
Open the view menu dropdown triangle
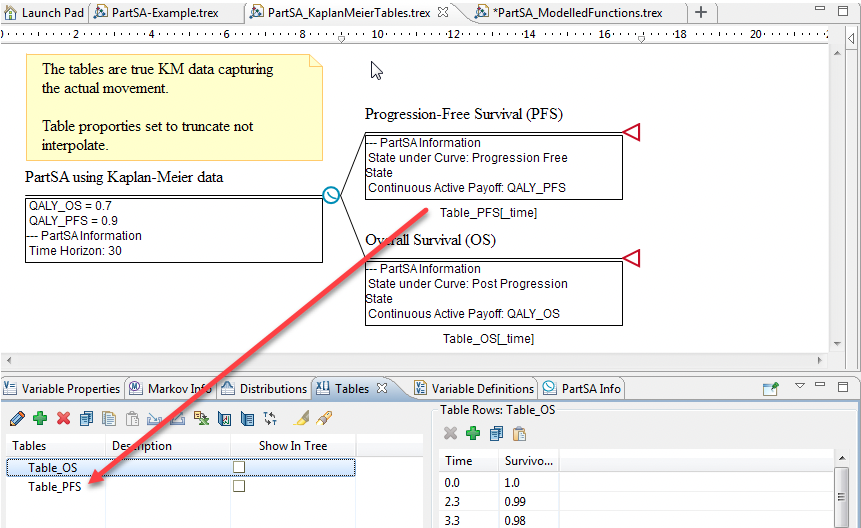pos(799,387)
